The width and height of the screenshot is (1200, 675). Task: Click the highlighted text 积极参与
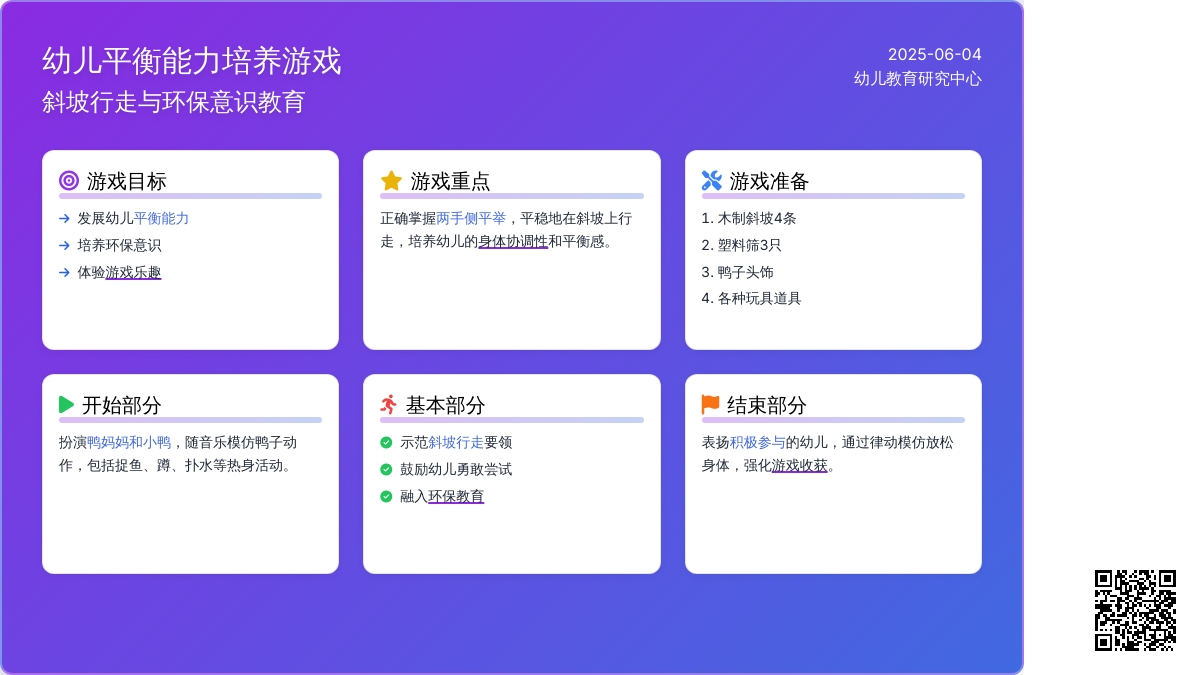click(757, 442)
